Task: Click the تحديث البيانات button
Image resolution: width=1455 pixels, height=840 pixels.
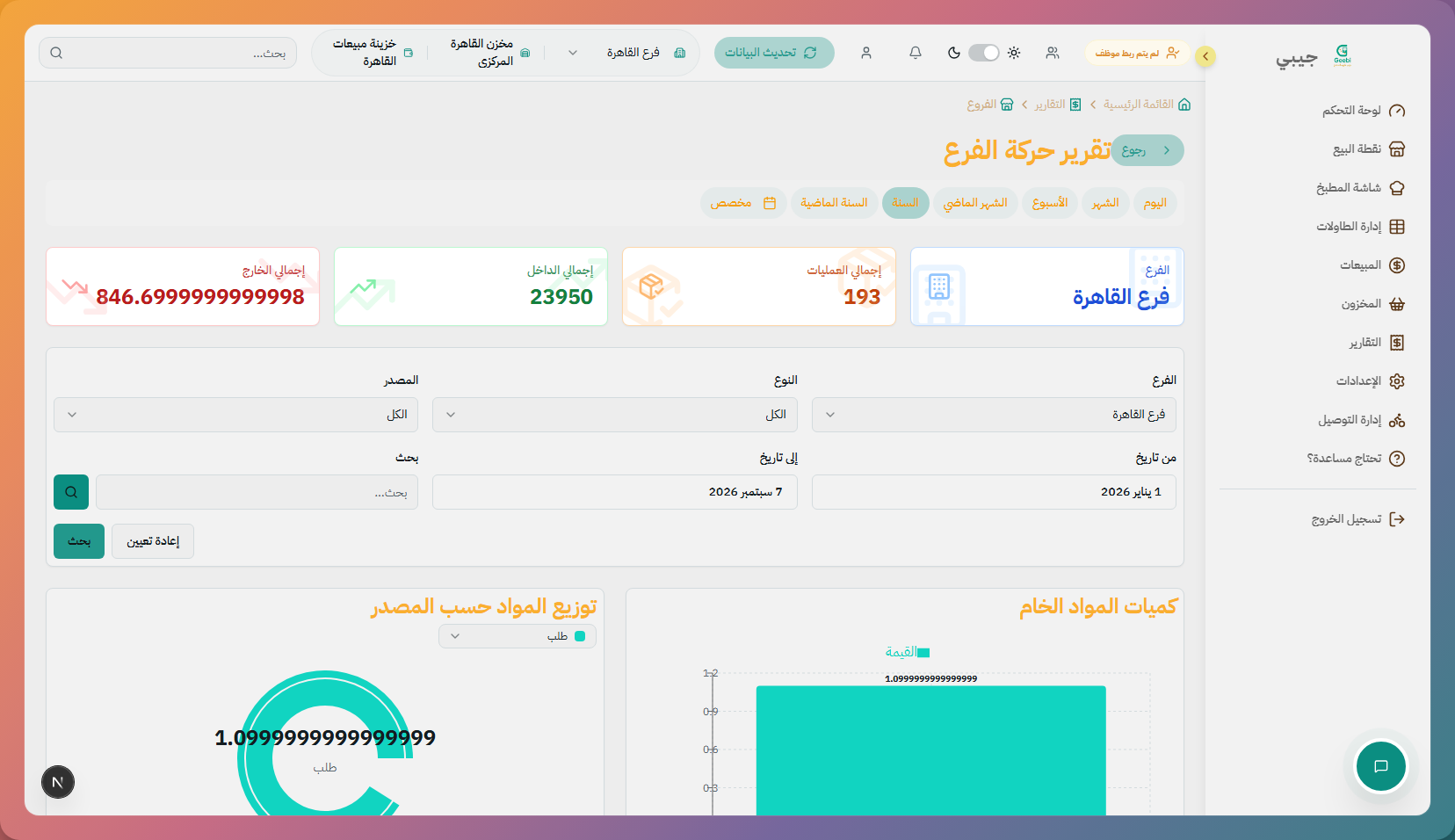Action: click(x=774, y=53)
